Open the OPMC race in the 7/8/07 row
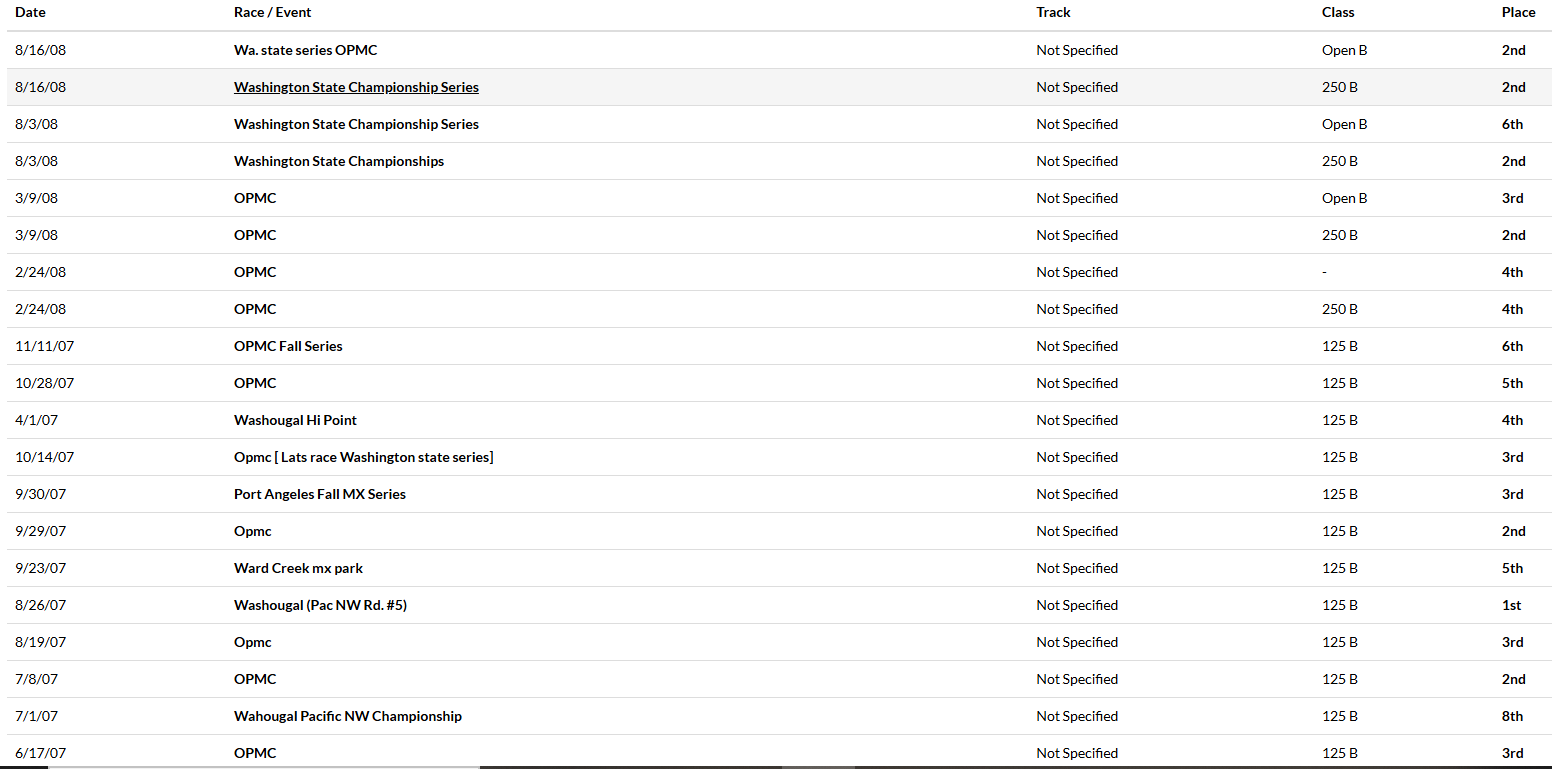 (x=255, y=679)
